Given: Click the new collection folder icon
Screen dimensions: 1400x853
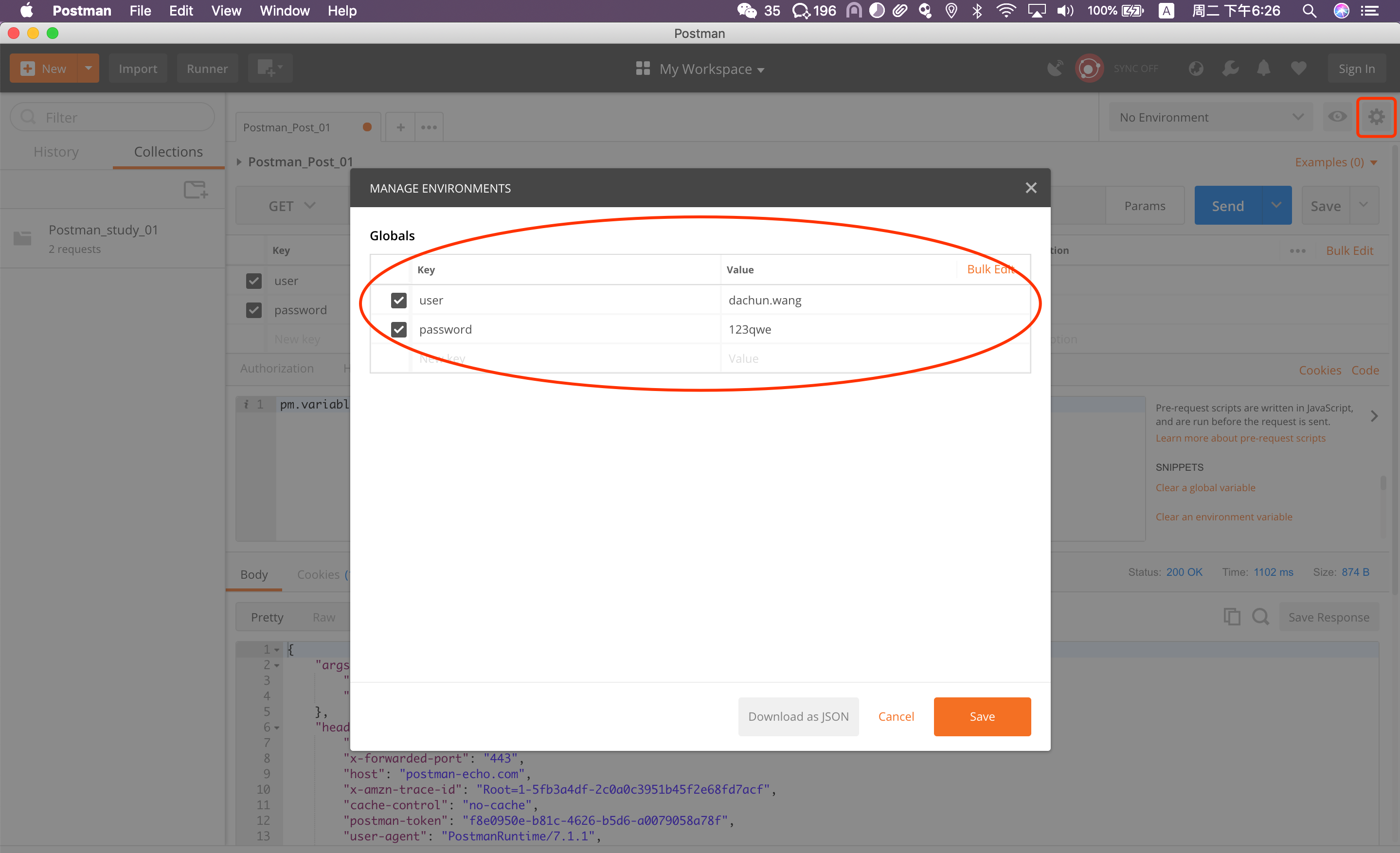Looking at the screenshot, I should point(196,189).
